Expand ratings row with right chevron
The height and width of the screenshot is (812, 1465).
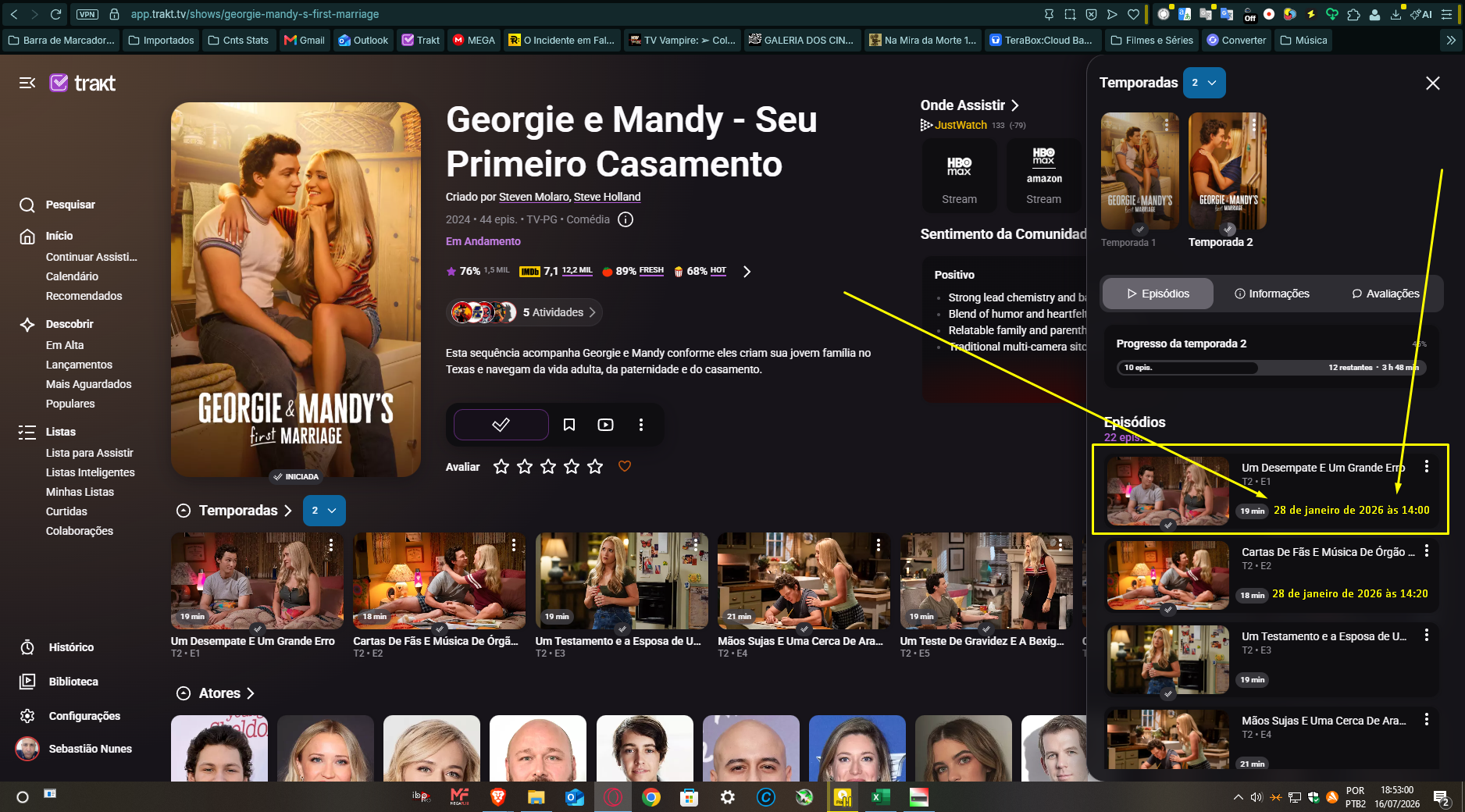pyautogui.click(x=747, y=271)
